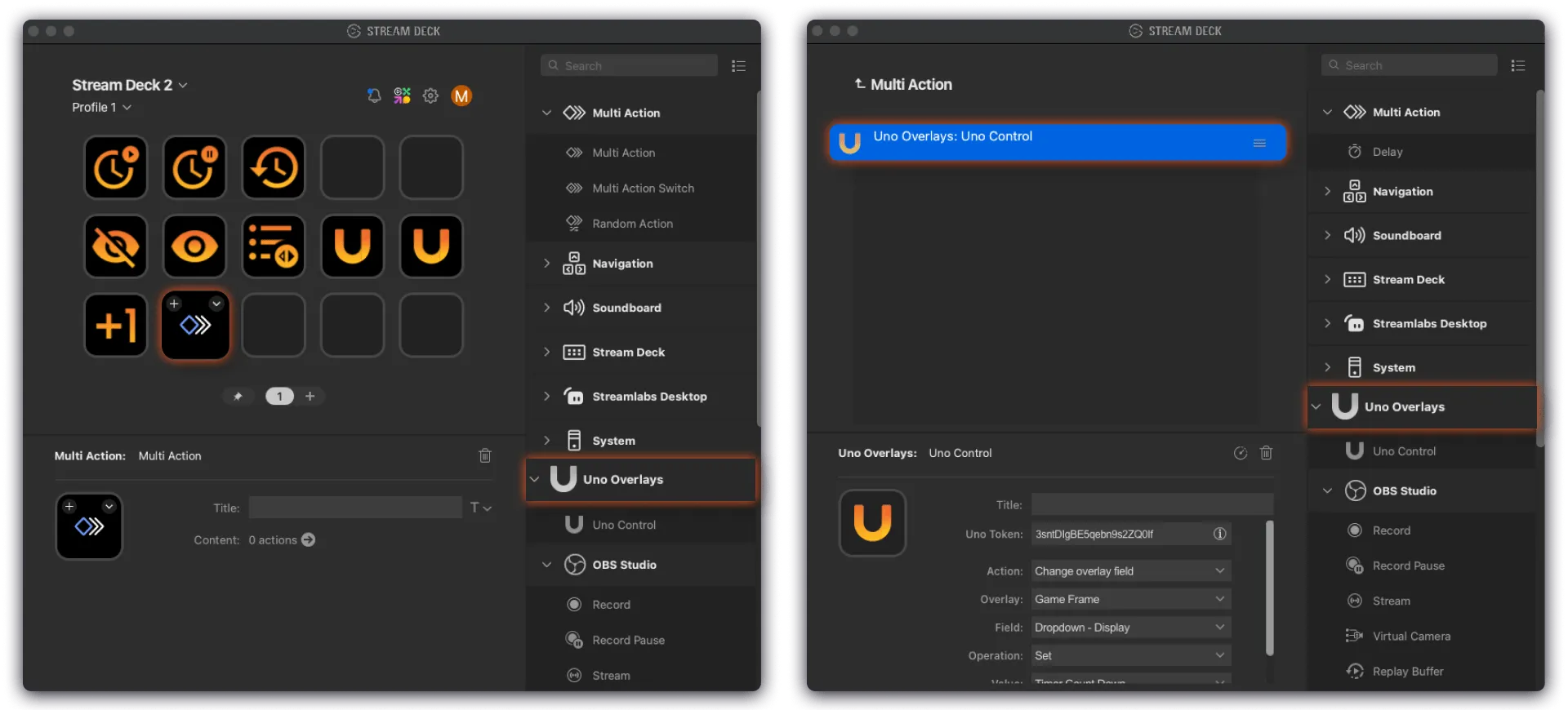The width and height of the screenshot is (1568, 710).
Task: Select the highlighted Multi Action key on deck
Action: pos(195,326)
